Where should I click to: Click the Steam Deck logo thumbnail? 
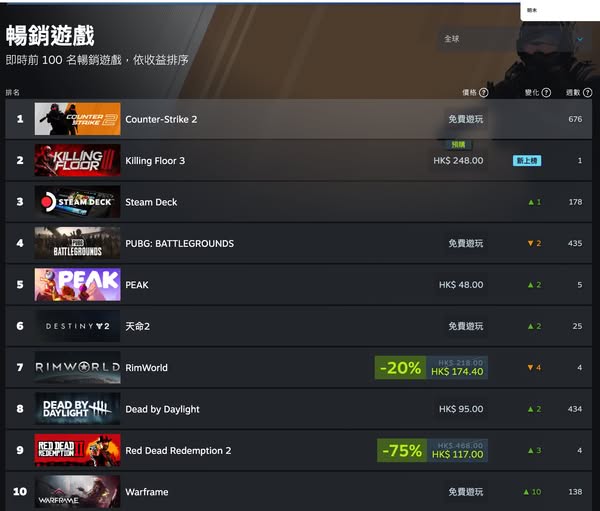click(x=77, y=202)
